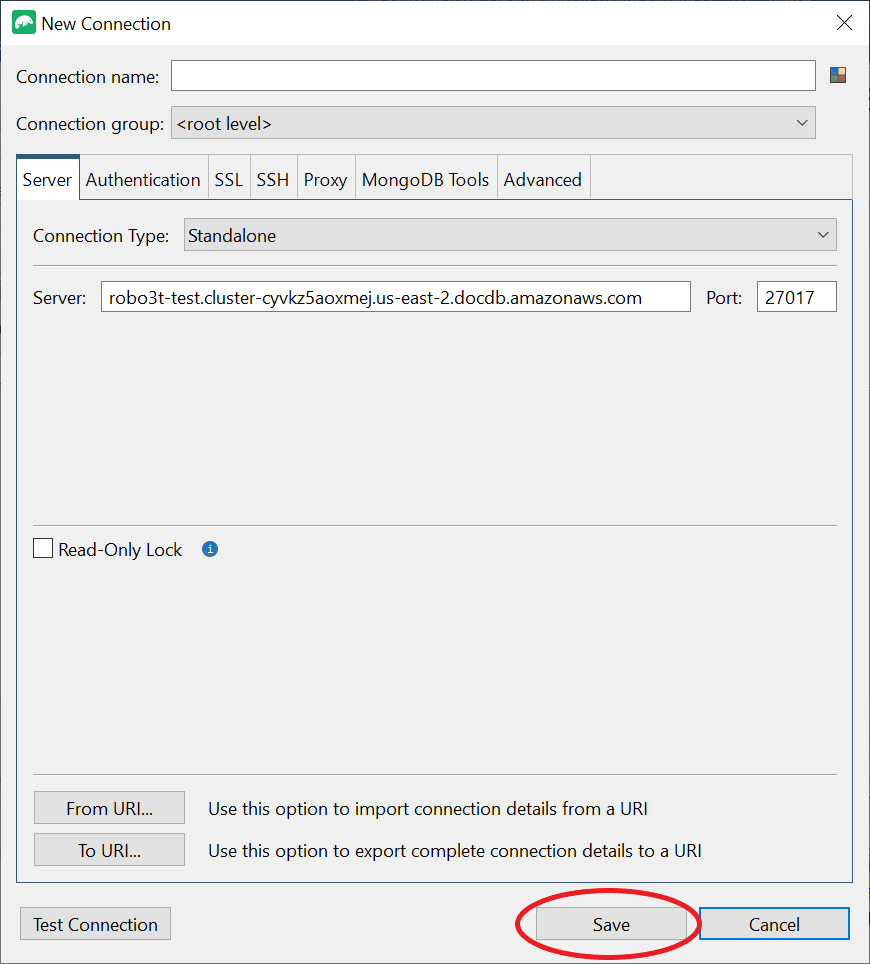Run Test Connection

pyautogui.click(x=95, y=923)
